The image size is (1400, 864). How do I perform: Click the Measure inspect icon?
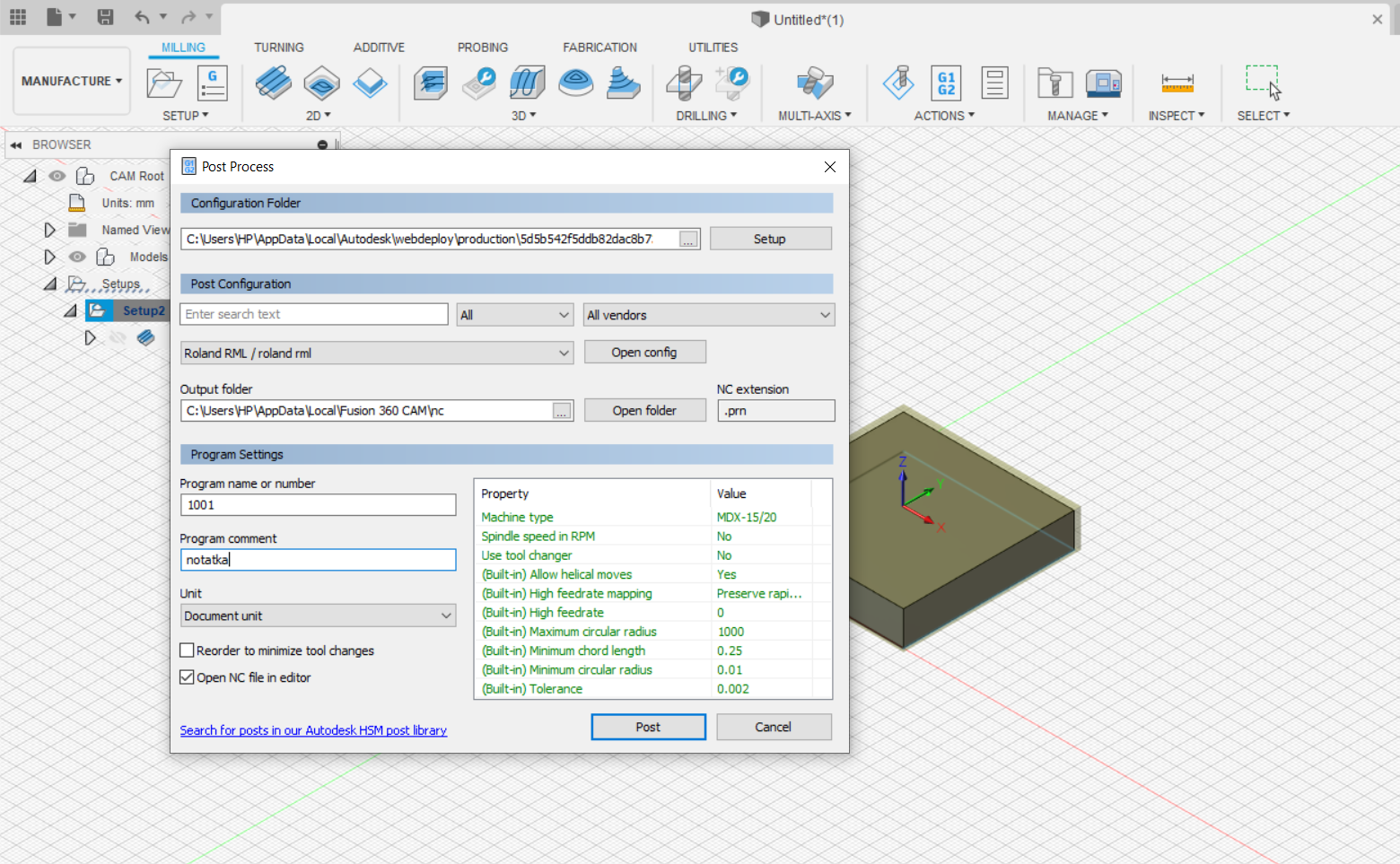pos(1177,83)
